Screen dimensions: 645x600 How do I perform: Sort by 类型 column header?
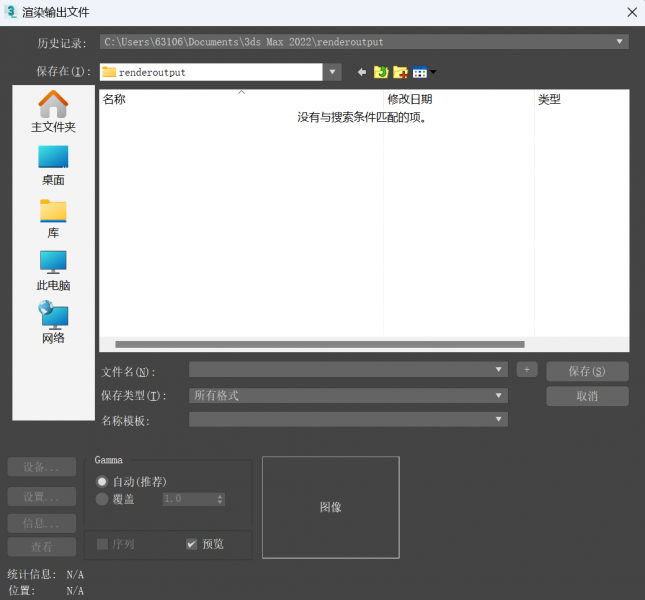582,99
